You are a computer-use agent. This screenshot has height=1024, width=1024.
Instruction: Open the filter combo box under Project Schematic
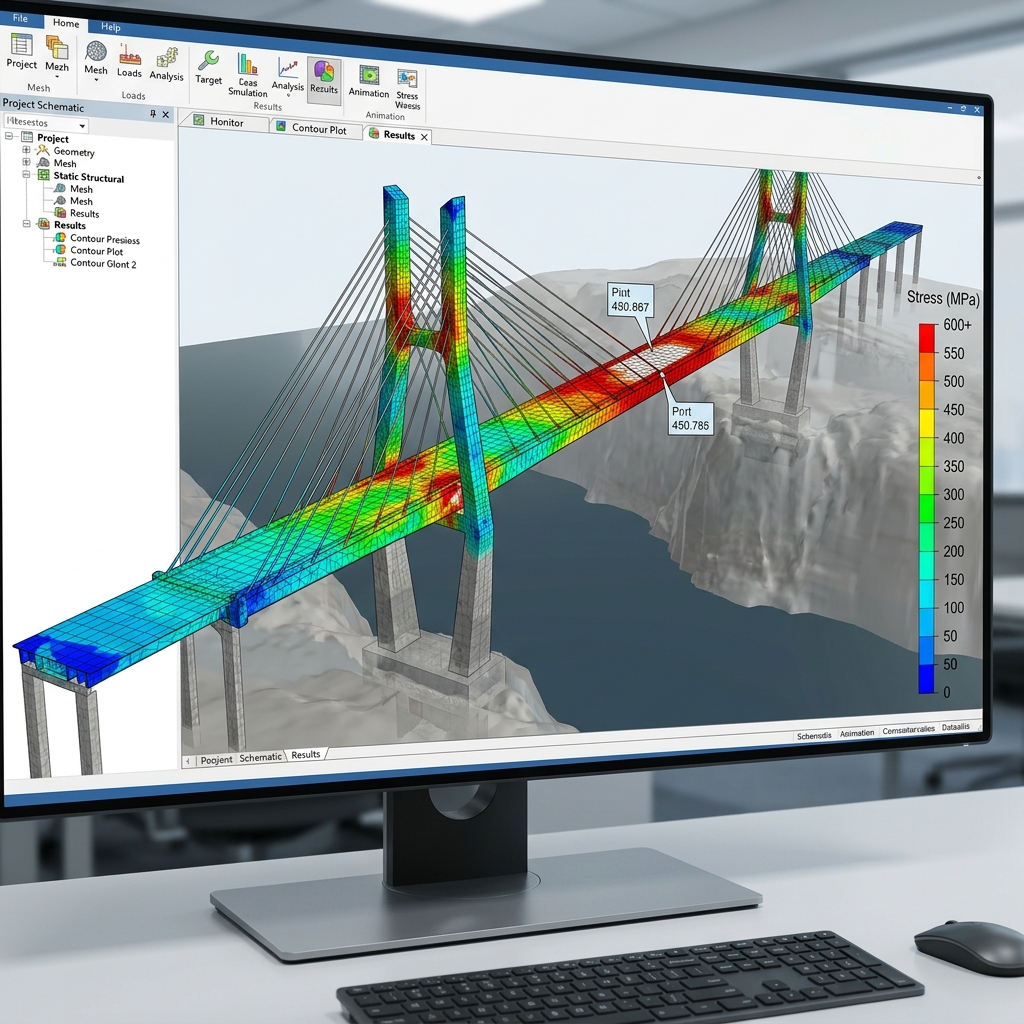(x=46, y=123)
